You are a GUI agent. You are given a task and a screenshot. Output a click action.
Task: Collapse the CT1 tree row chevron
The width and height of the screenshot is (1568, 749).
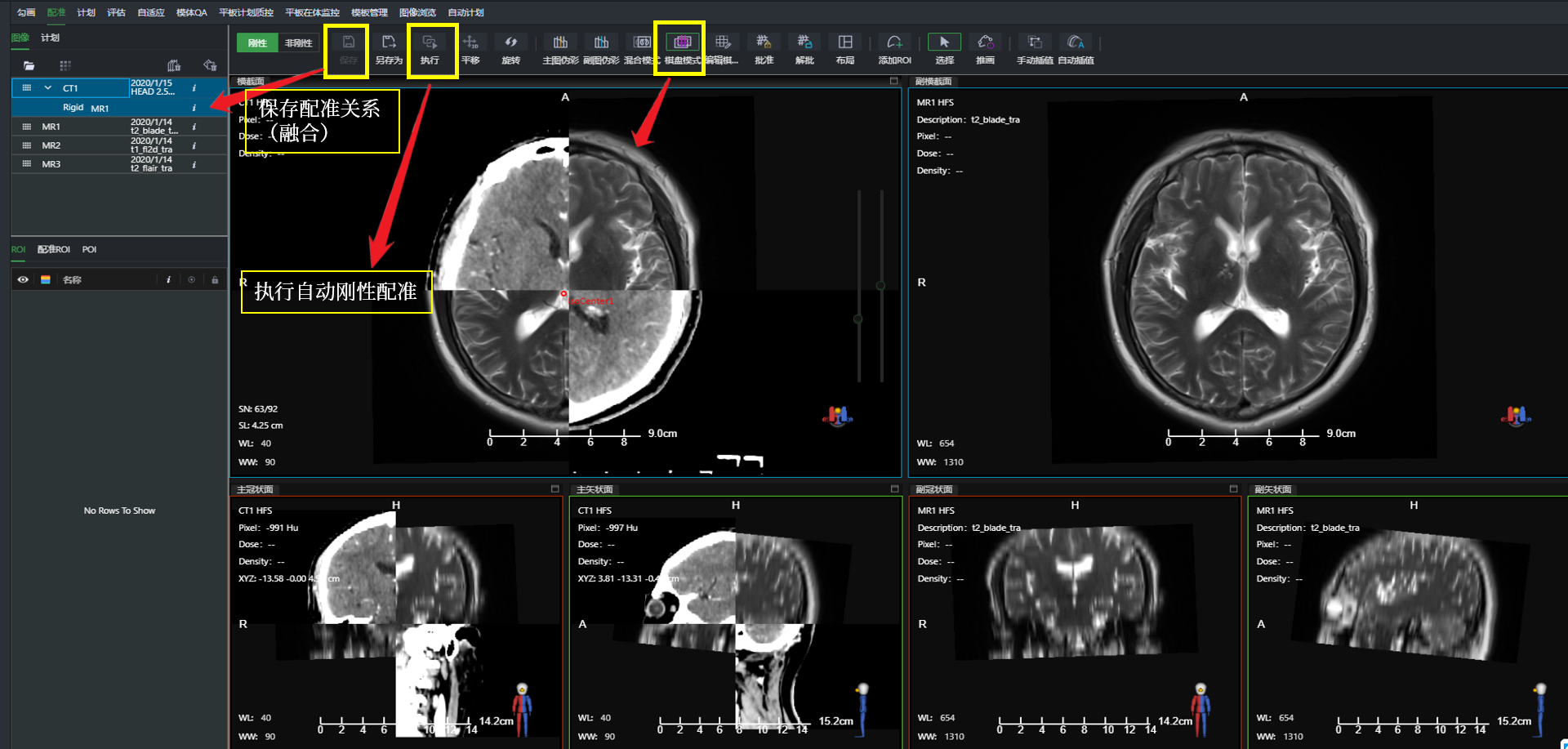coord(47,88)
